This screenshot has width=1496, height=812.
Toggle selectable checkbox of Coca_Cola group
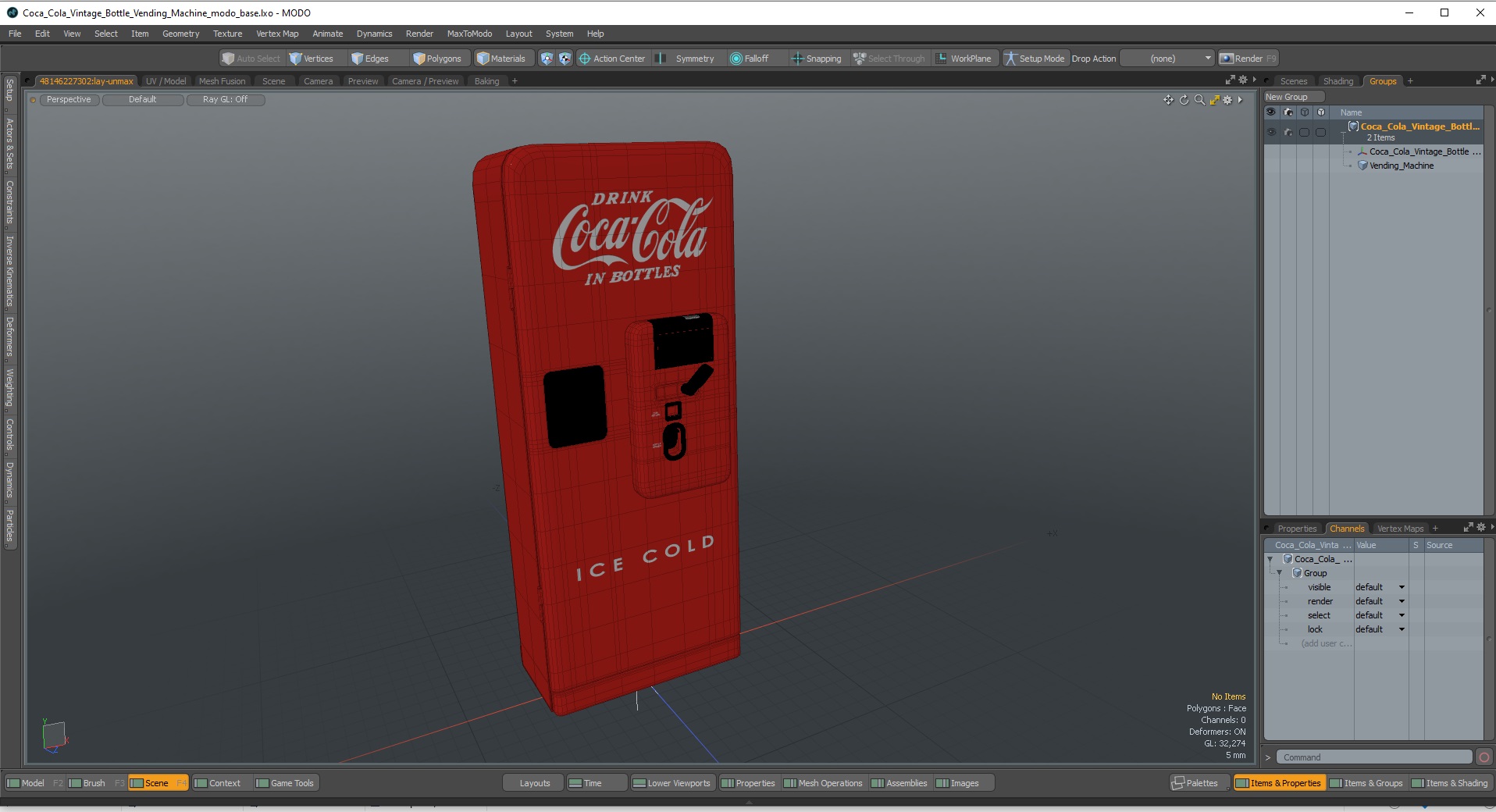(1304, 132)
